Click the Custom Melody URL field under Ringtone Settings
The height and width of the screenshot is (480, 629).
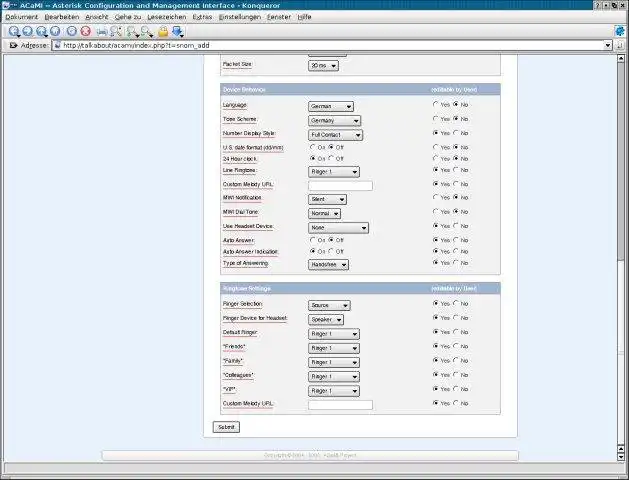[x=340, y=405]
